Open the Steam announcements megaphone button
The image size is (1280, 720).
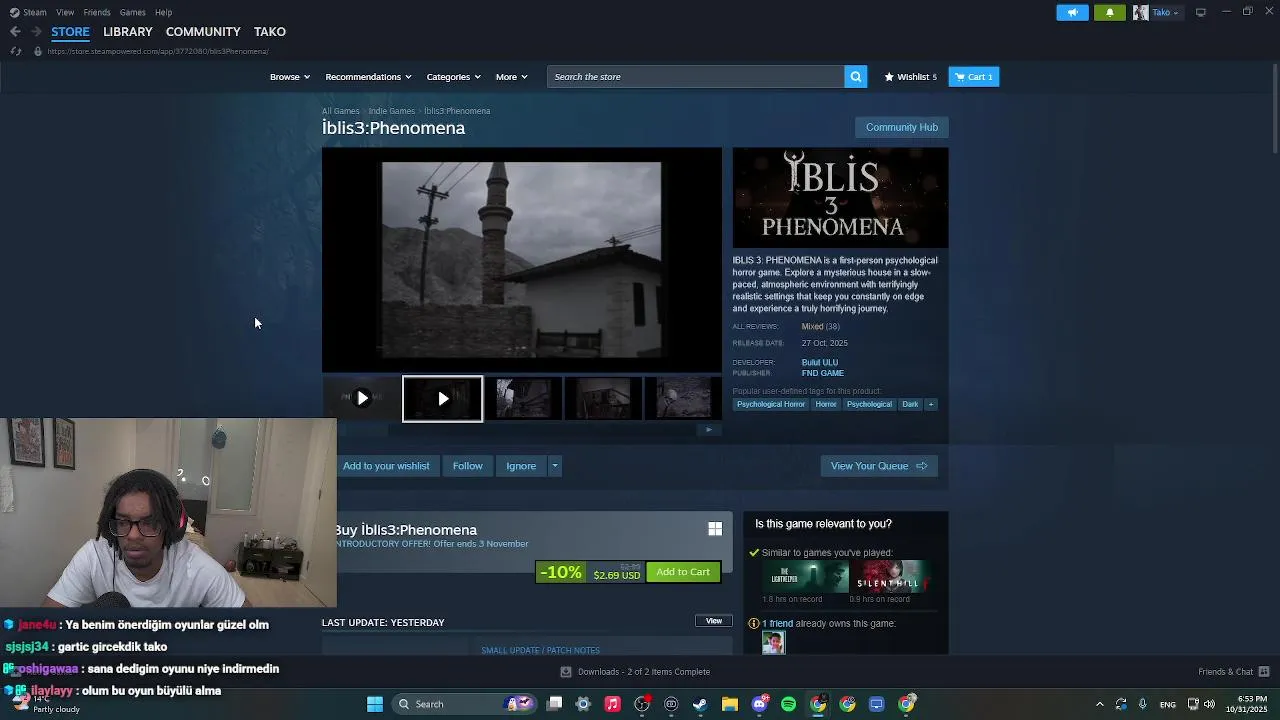tap(1072, 12)
